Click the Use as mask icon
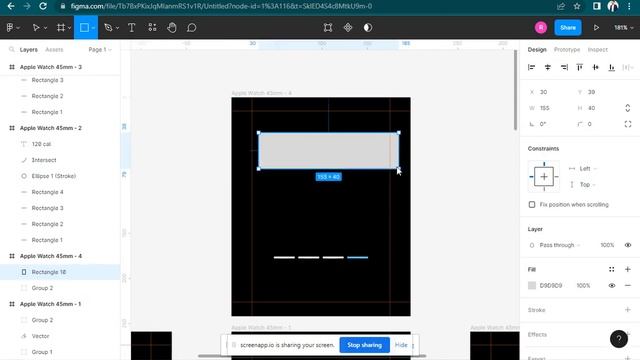 (368, 27)
